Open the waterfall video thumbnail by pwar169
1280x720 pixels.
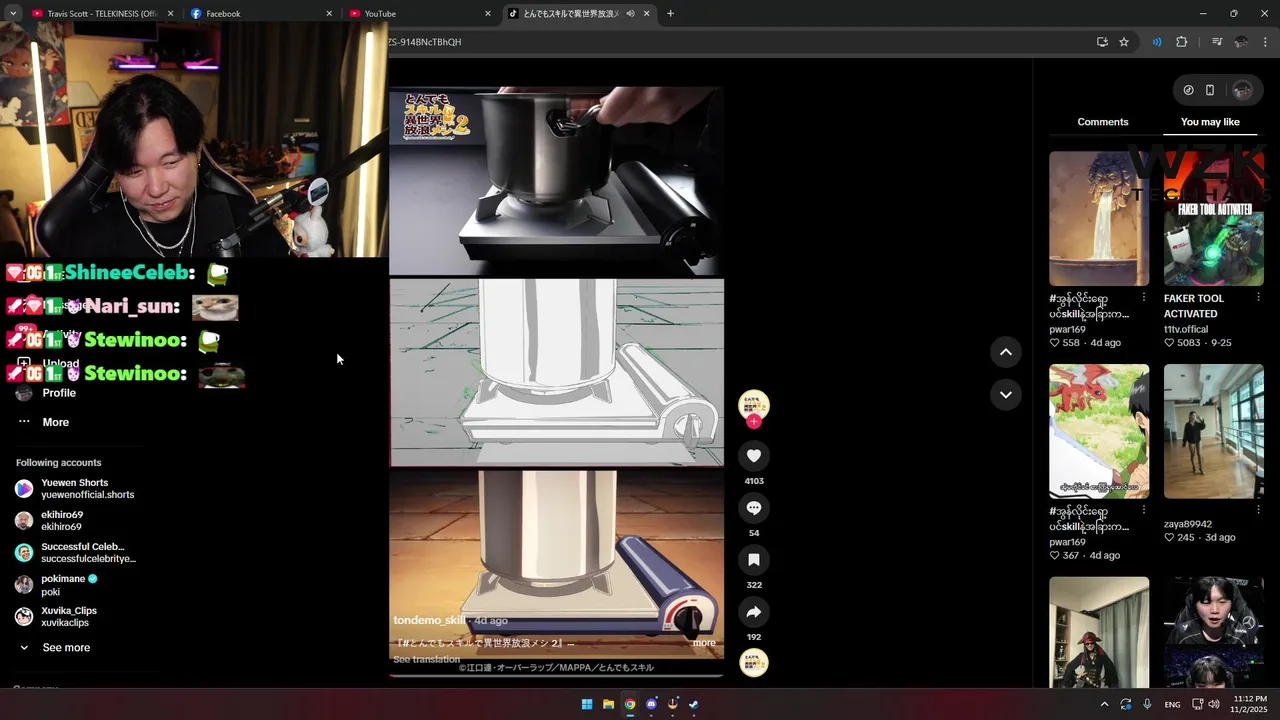[1099, 218]
